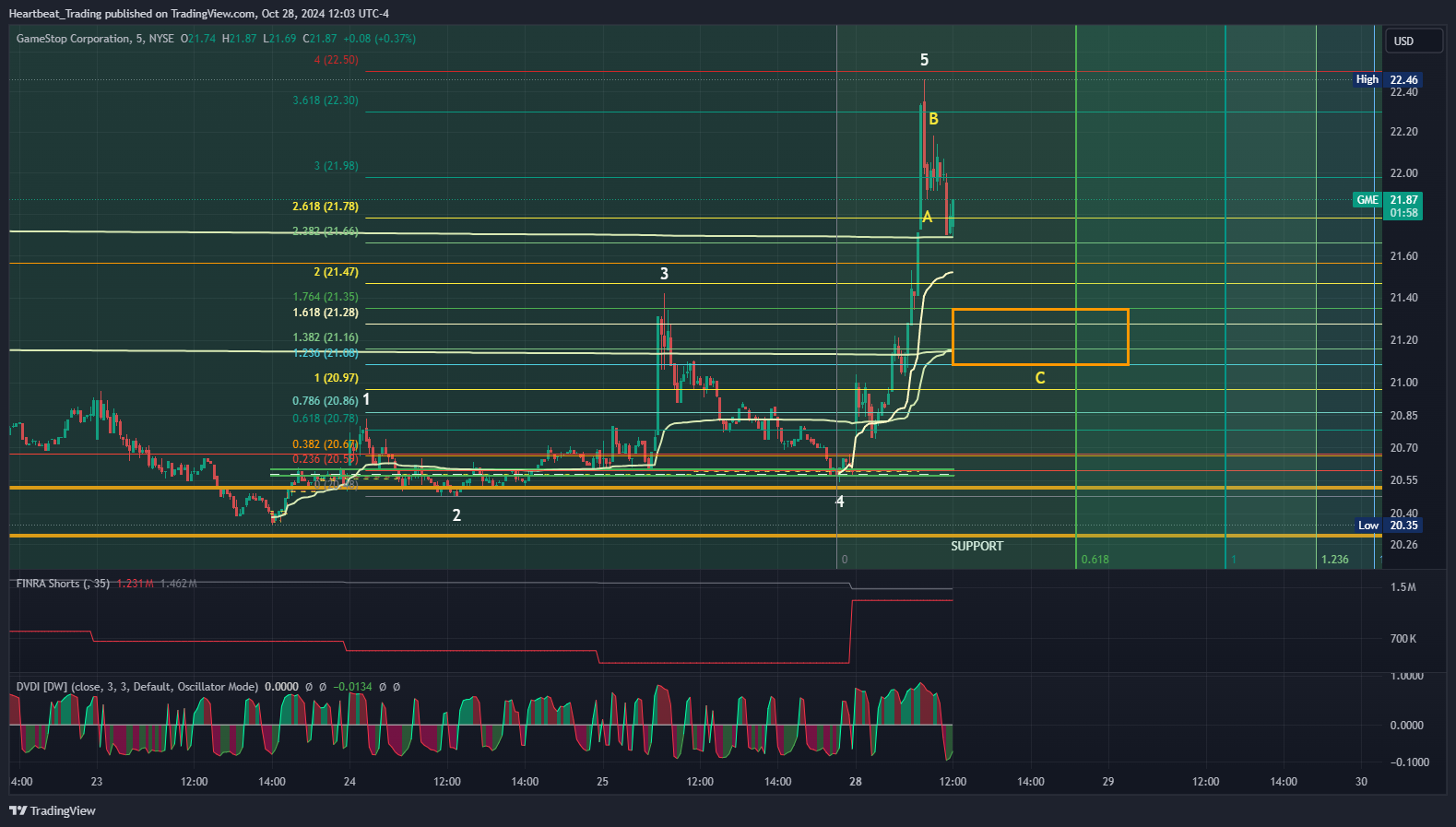Click date 28 on the time axis

tap(856, 782)
